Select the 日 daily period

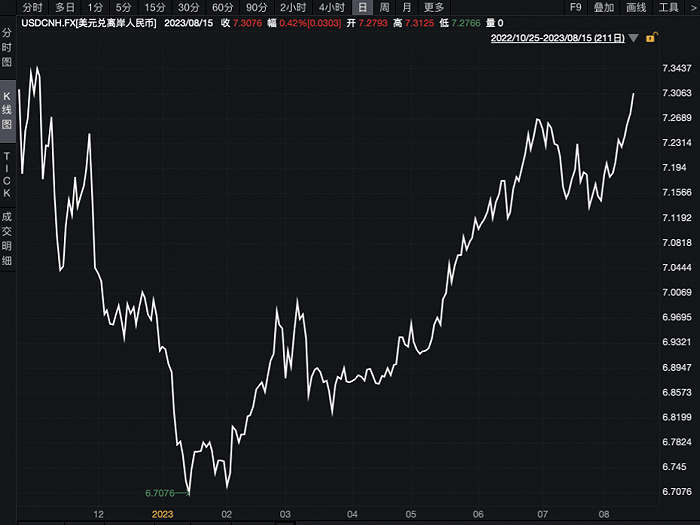[363, 7]
